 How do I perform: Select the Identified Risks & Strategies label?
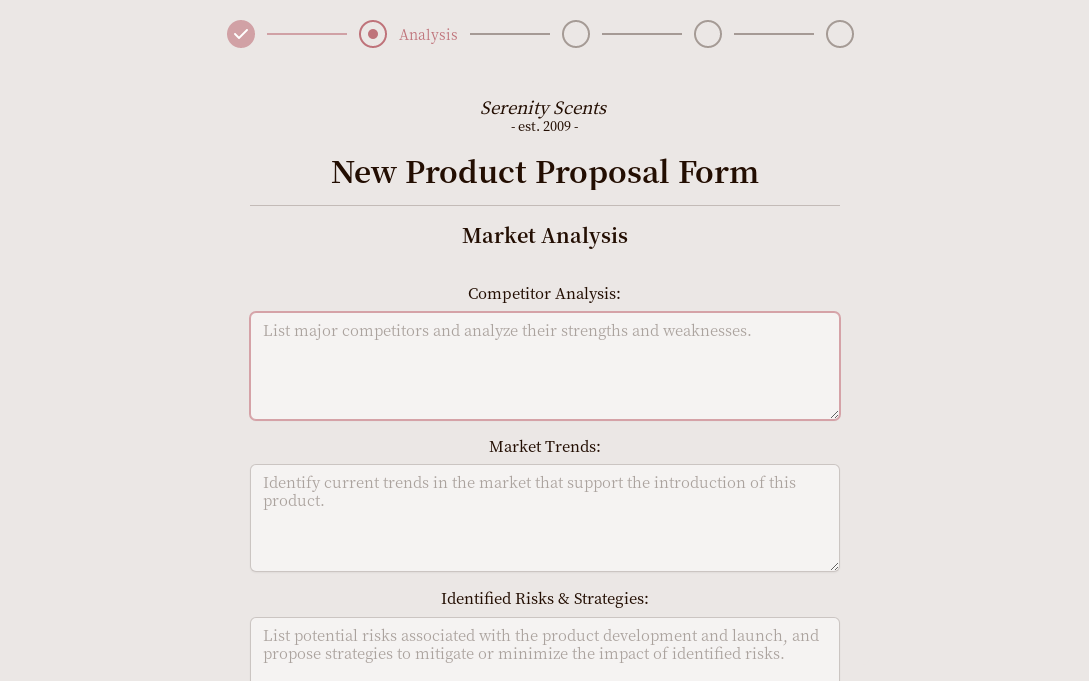point(544,599)
